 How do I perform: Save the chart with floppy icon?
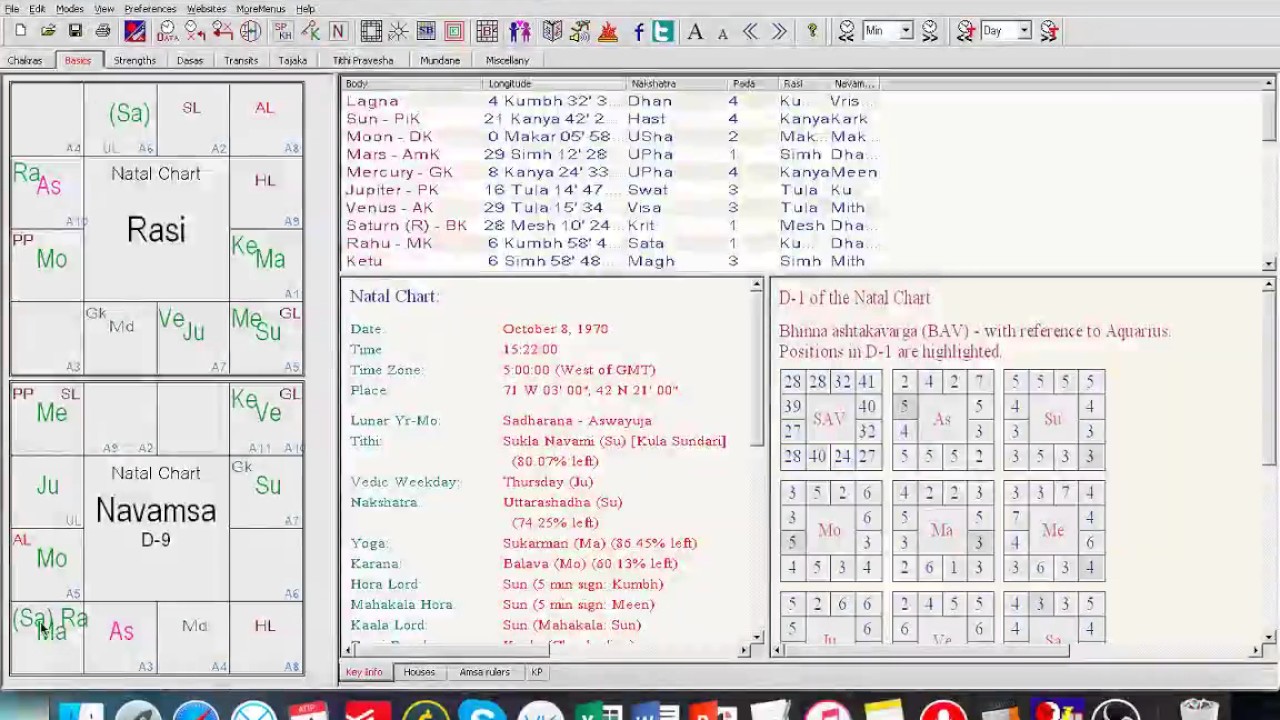pos(75,31)
